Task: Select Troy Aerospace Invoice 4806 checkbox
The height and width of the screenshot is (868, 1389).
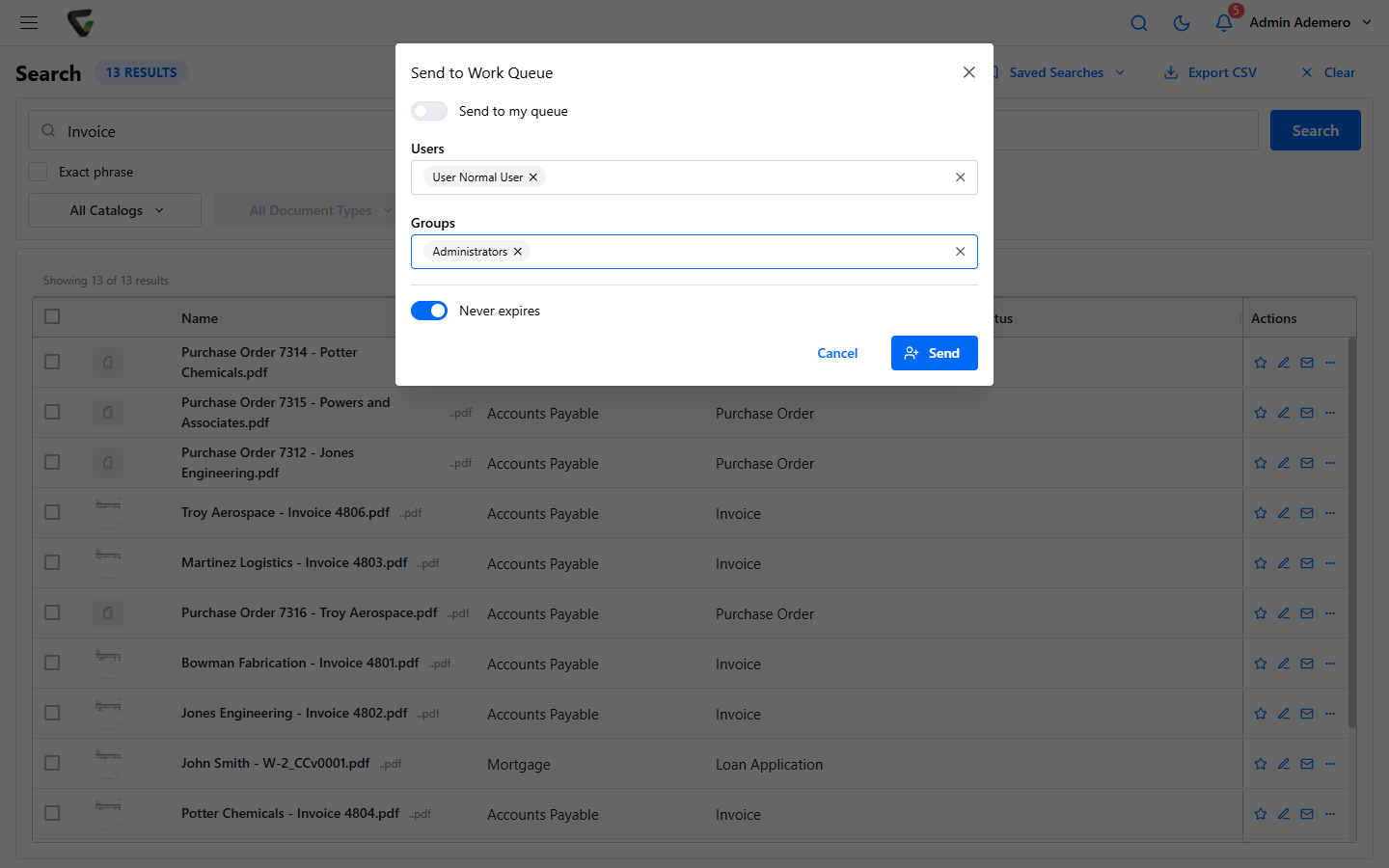Action: (52, 512)
